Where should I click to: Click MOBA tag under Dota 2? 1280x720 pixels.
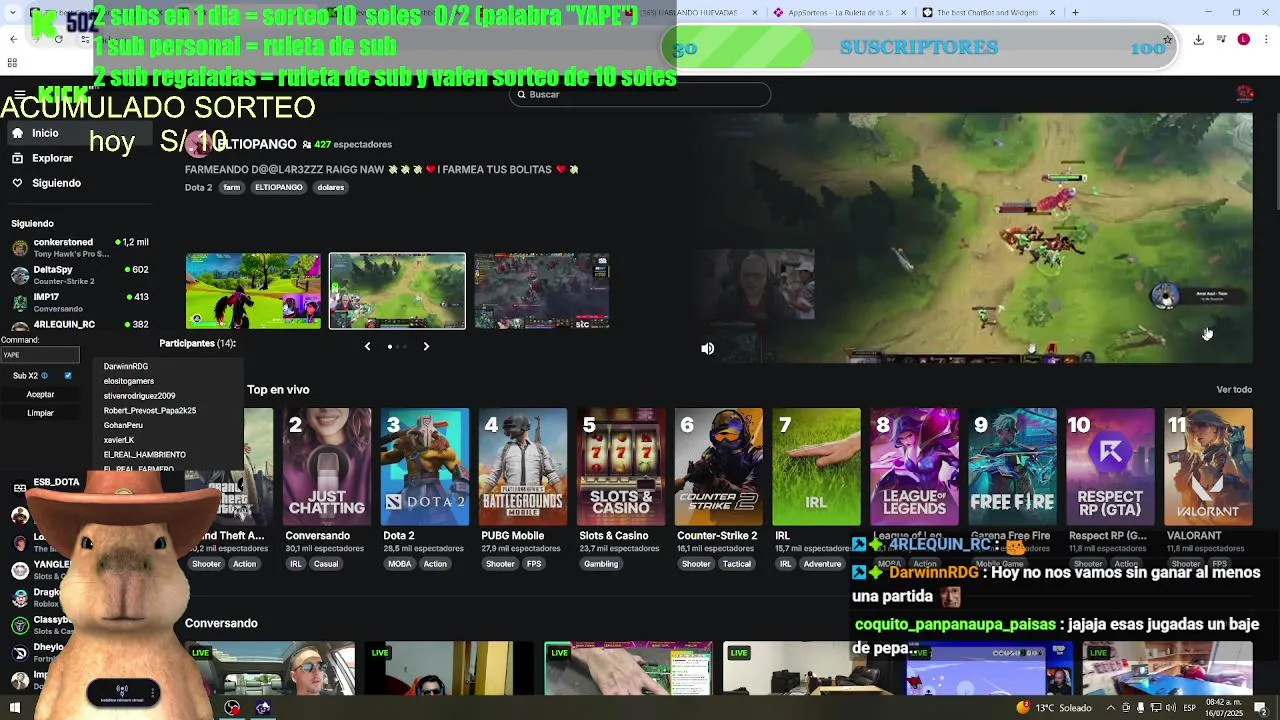400,564
